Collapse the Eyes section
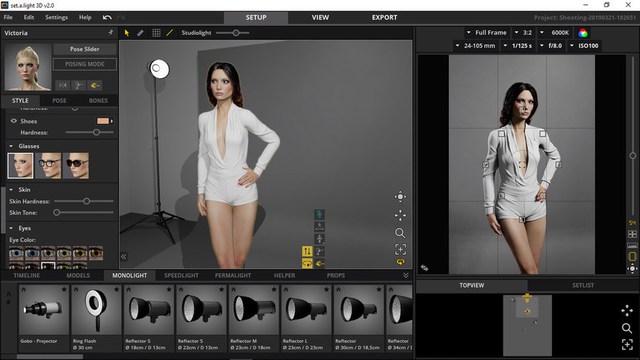640x360 pixels. pos(11,228)
